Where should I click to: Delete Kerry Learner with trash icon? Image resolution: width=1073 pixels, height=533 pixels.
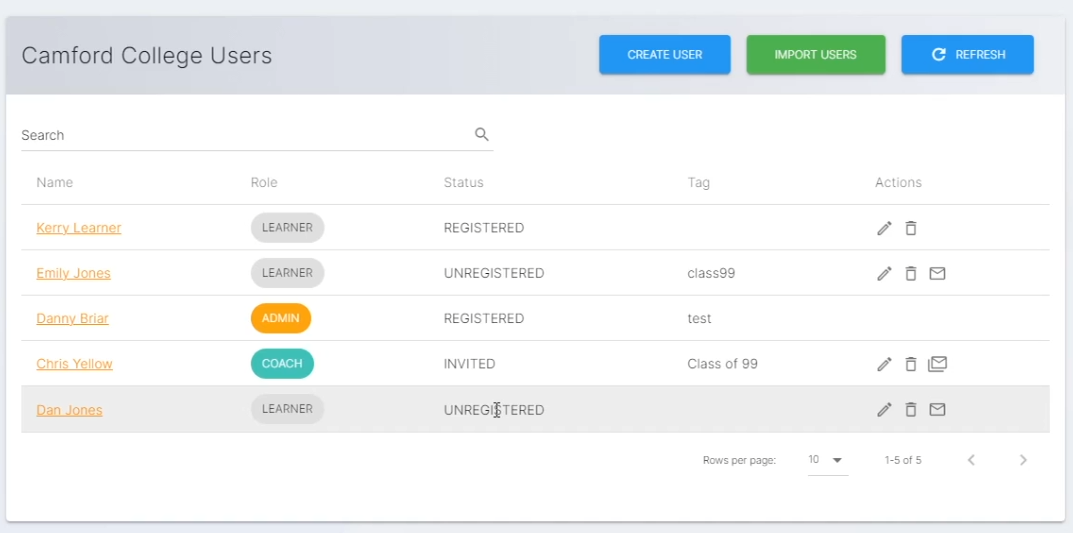coord(911,228)
